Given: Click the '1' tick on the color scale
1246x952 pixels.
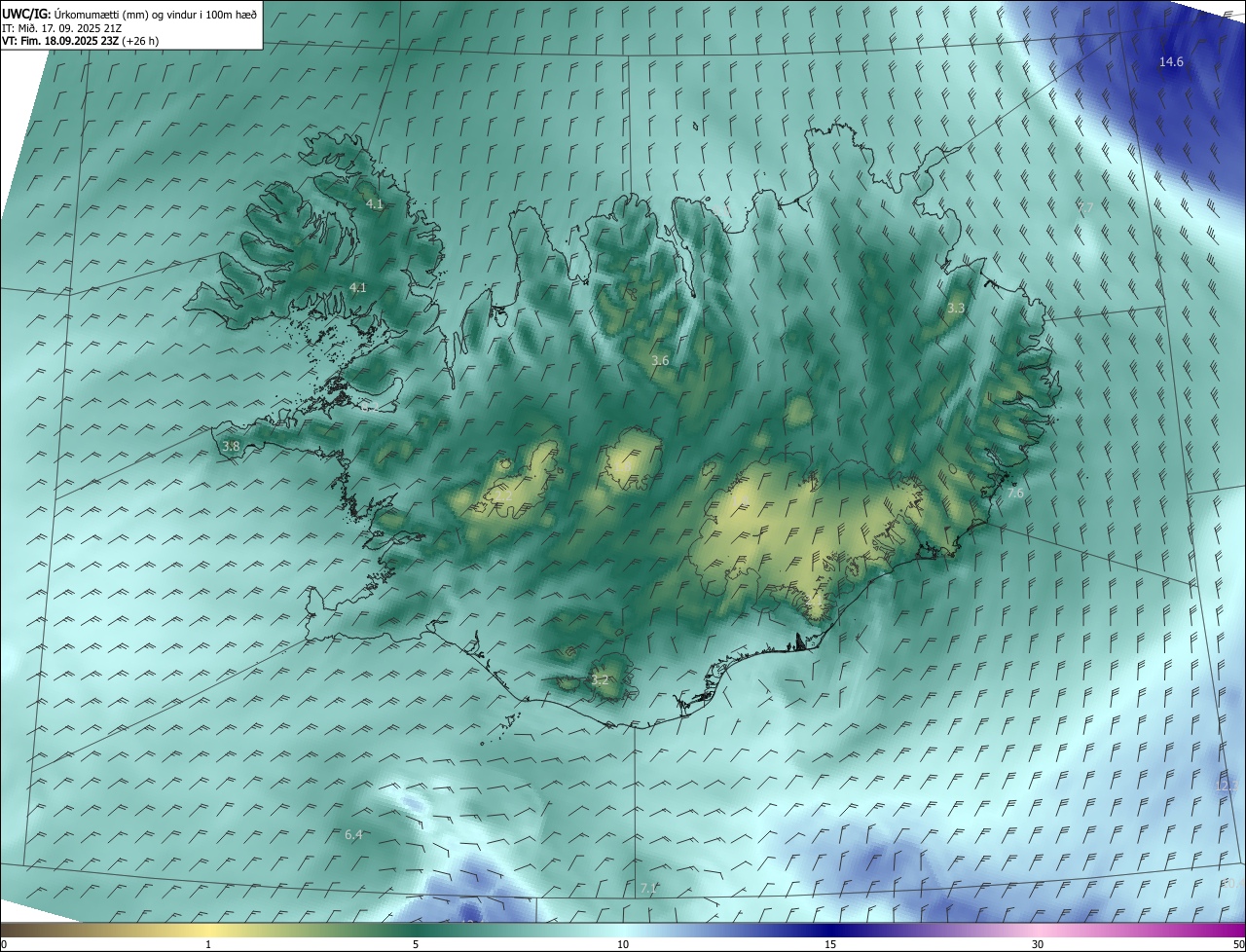Looking at the screenshot, I should (208, 944).
